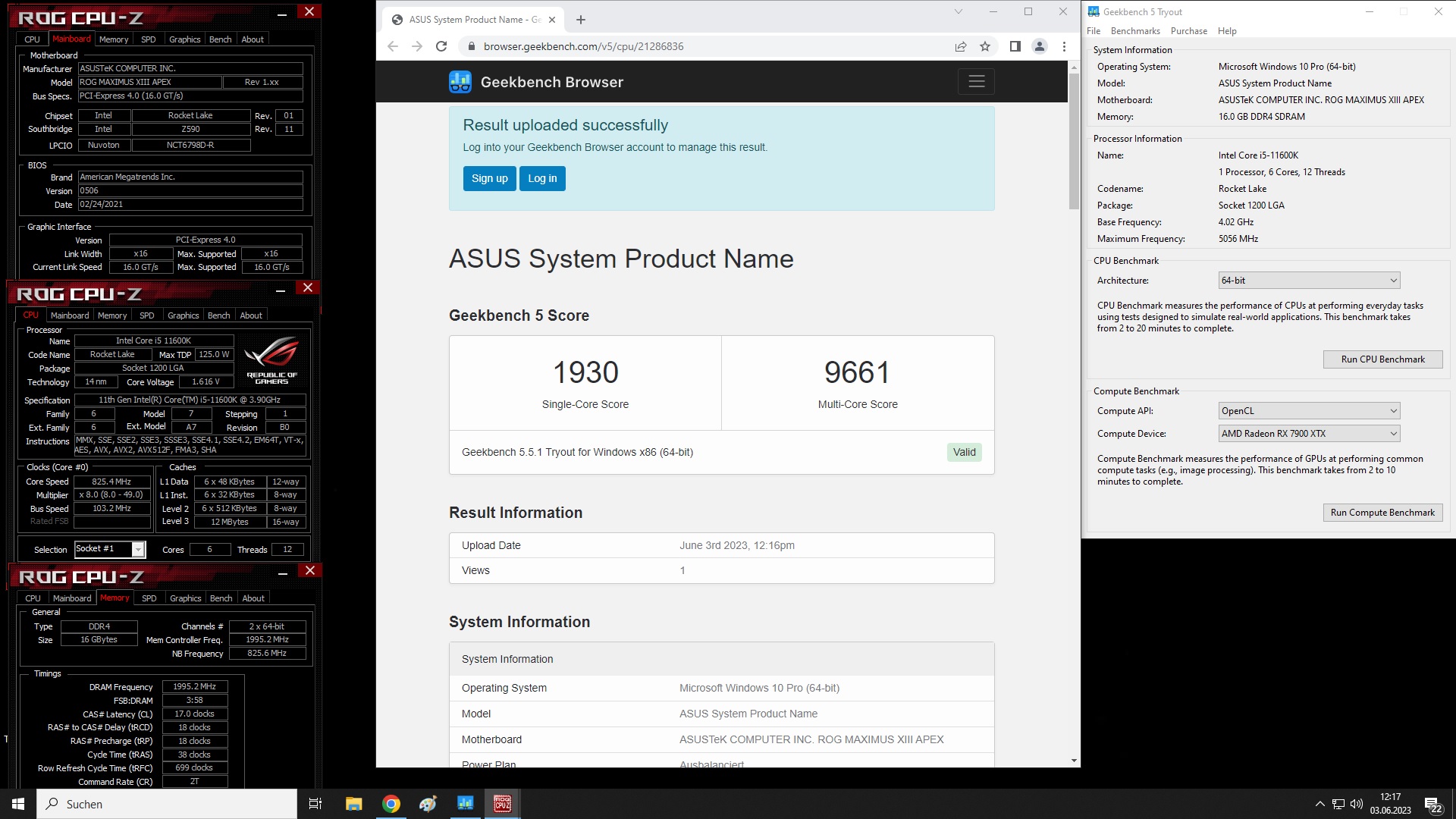Click the browser page vertical scrollbar thumb
1456x819 pixels.
point(1073,141)
